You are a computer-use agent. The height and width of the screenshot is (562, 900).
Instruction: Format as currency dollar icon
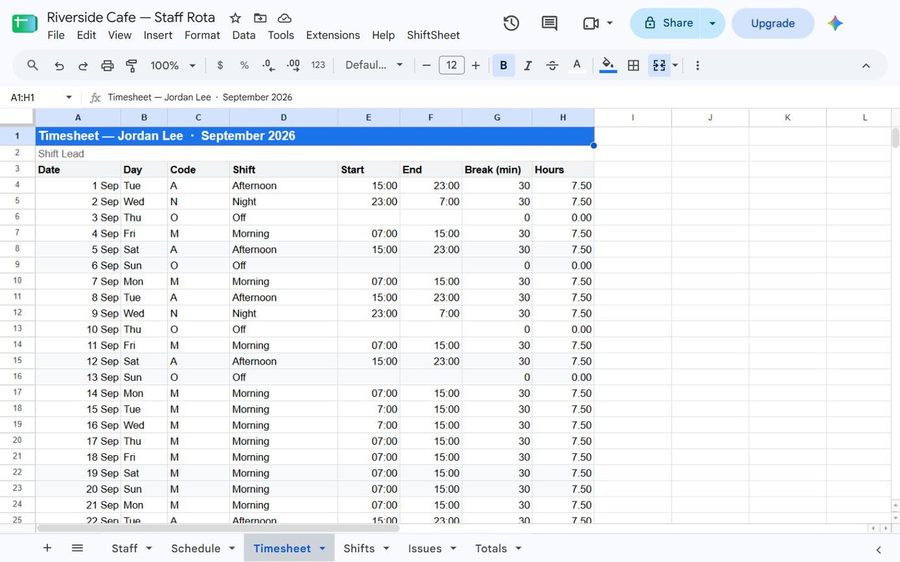click(x=220, y=65)
